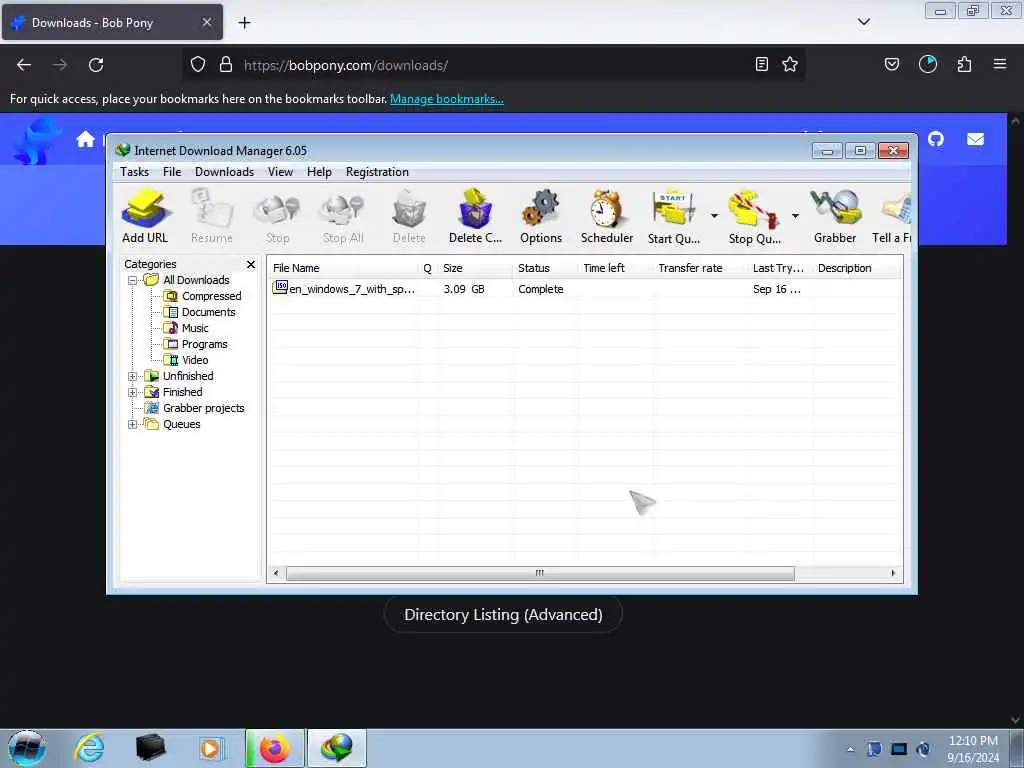Screen dimensions: 1024x768
Task: Open the Help menu
Action: [319, 172]
